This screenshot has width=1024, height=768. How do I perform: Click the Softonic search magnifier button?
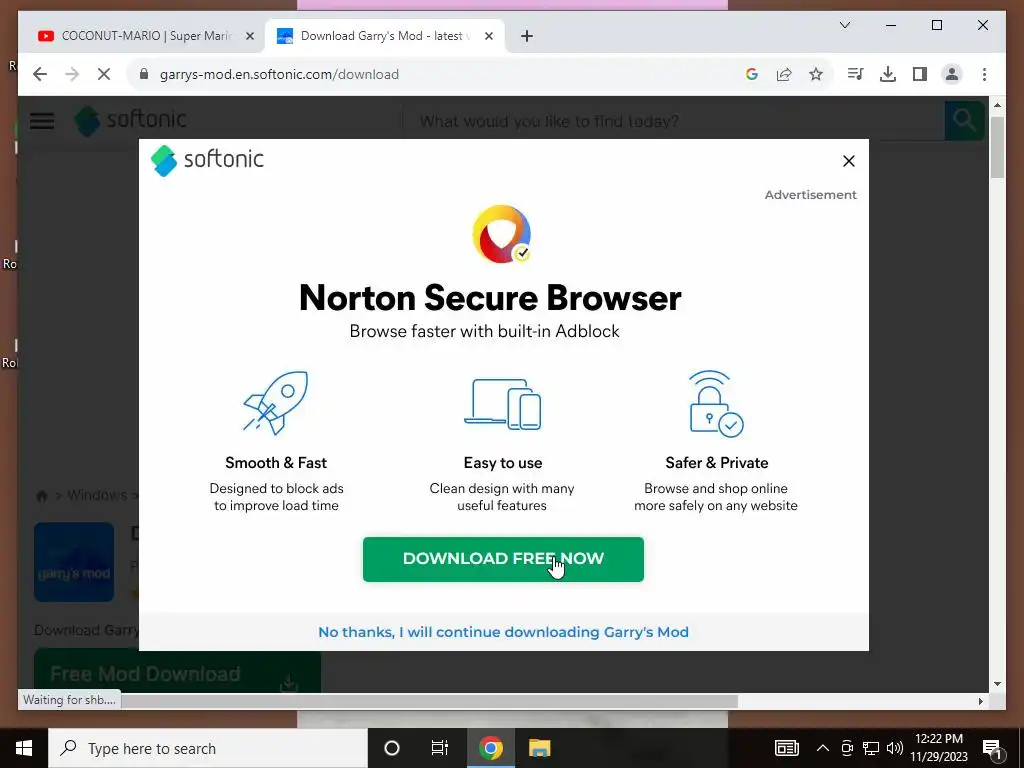[965, 121]
